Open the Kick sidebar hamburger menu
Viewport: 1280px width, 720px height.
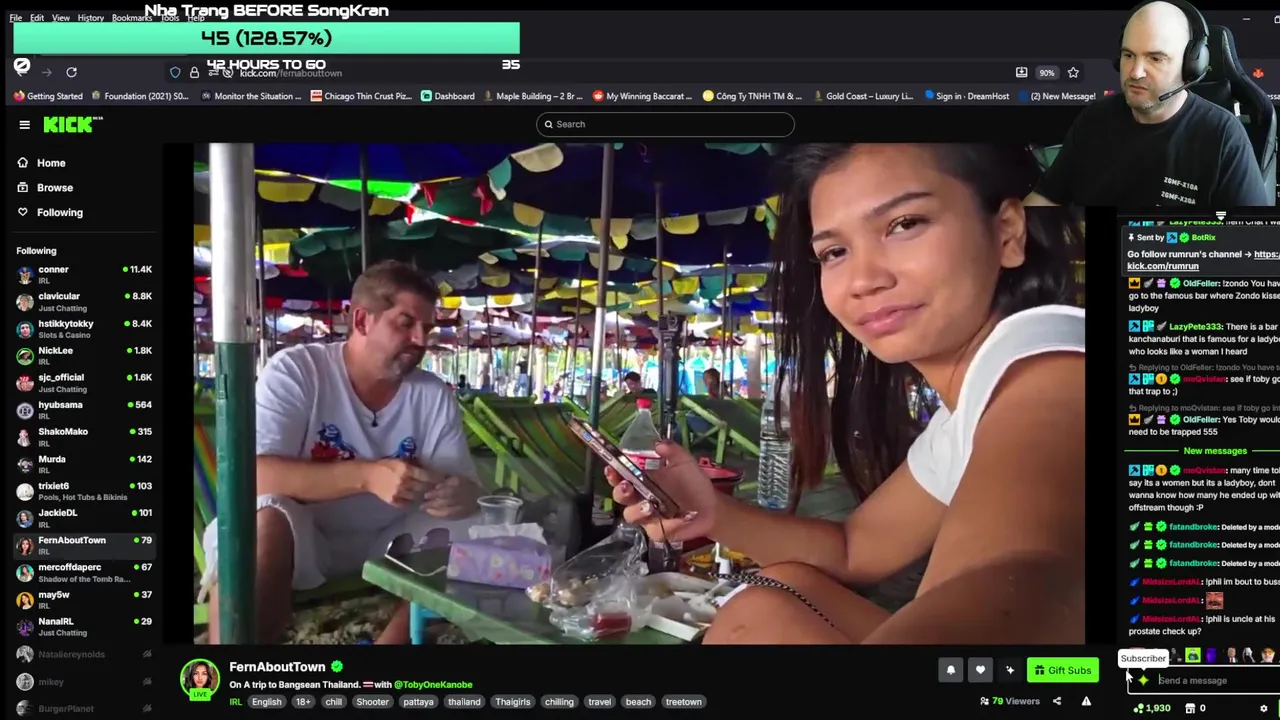[24, 125]
